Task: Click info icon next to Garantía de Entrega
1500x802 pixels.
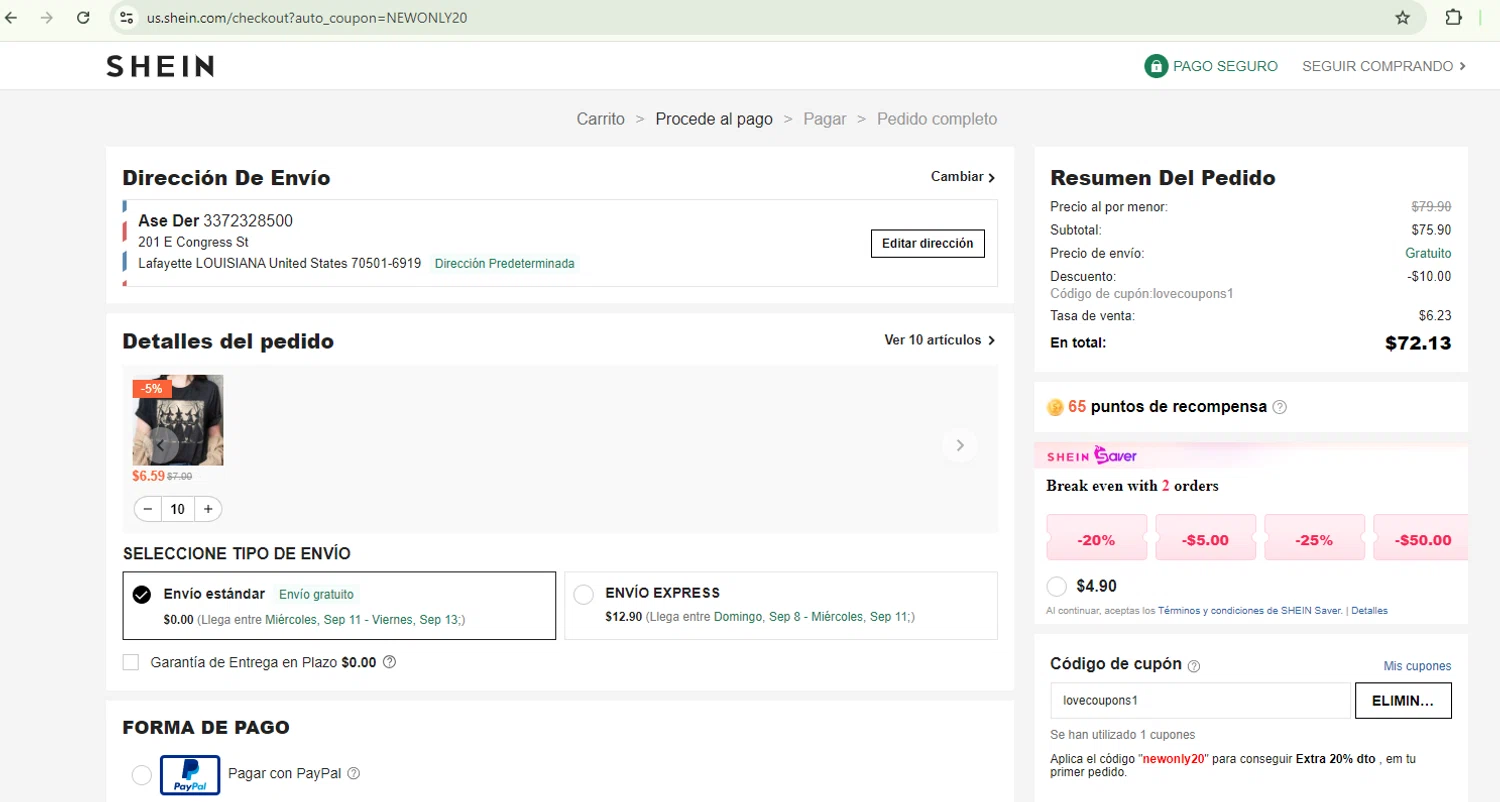Action: coord(390,662)
